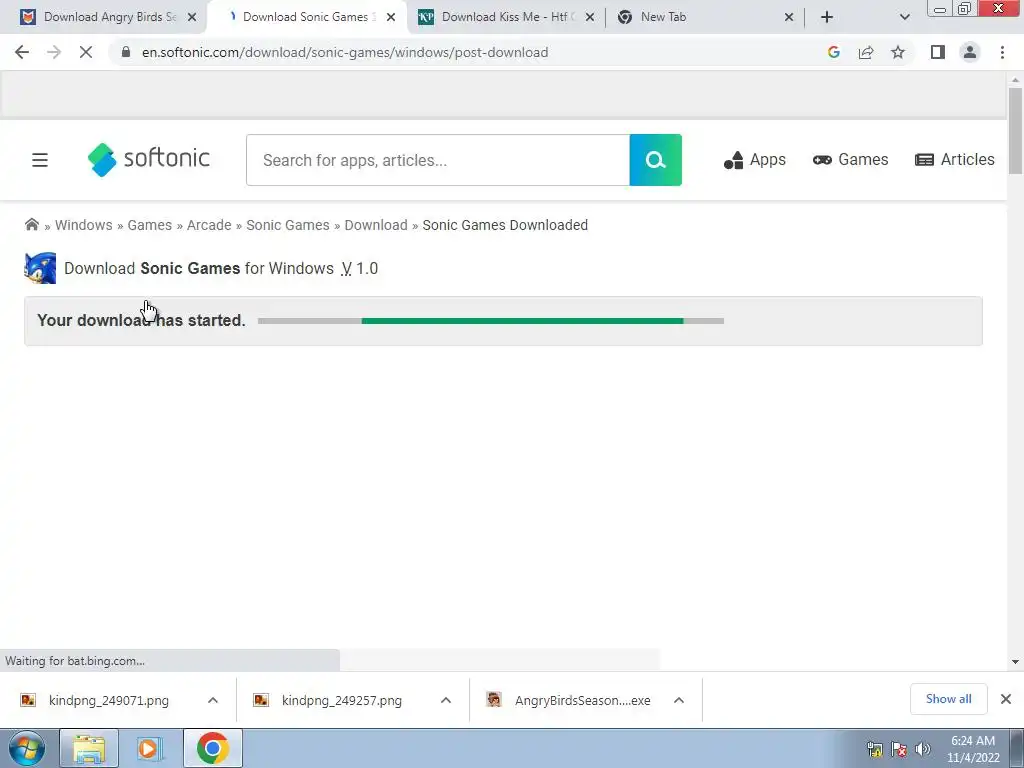Open the Softonic hamburger menu
Screen dimensions: 1024x768
pyautogui.click(x=40, y=160)
